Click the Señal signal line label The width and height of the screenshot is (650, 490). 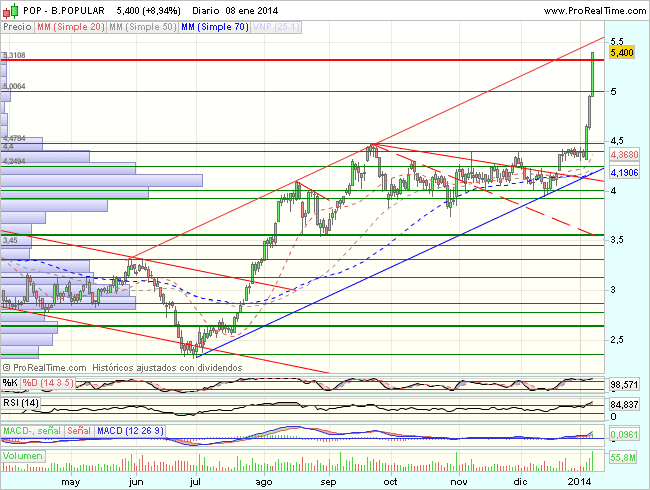pyautogui.click(x=79, y=431)
